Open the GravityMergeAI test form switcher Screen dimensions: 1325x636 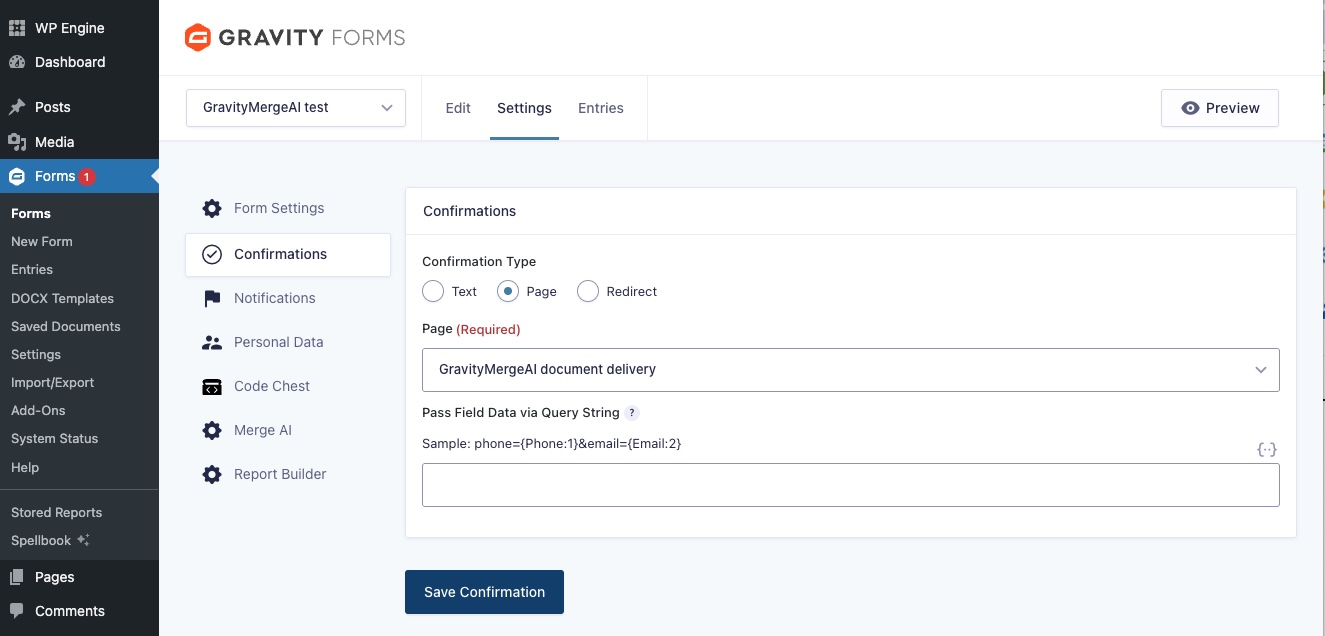pos(296,108)
